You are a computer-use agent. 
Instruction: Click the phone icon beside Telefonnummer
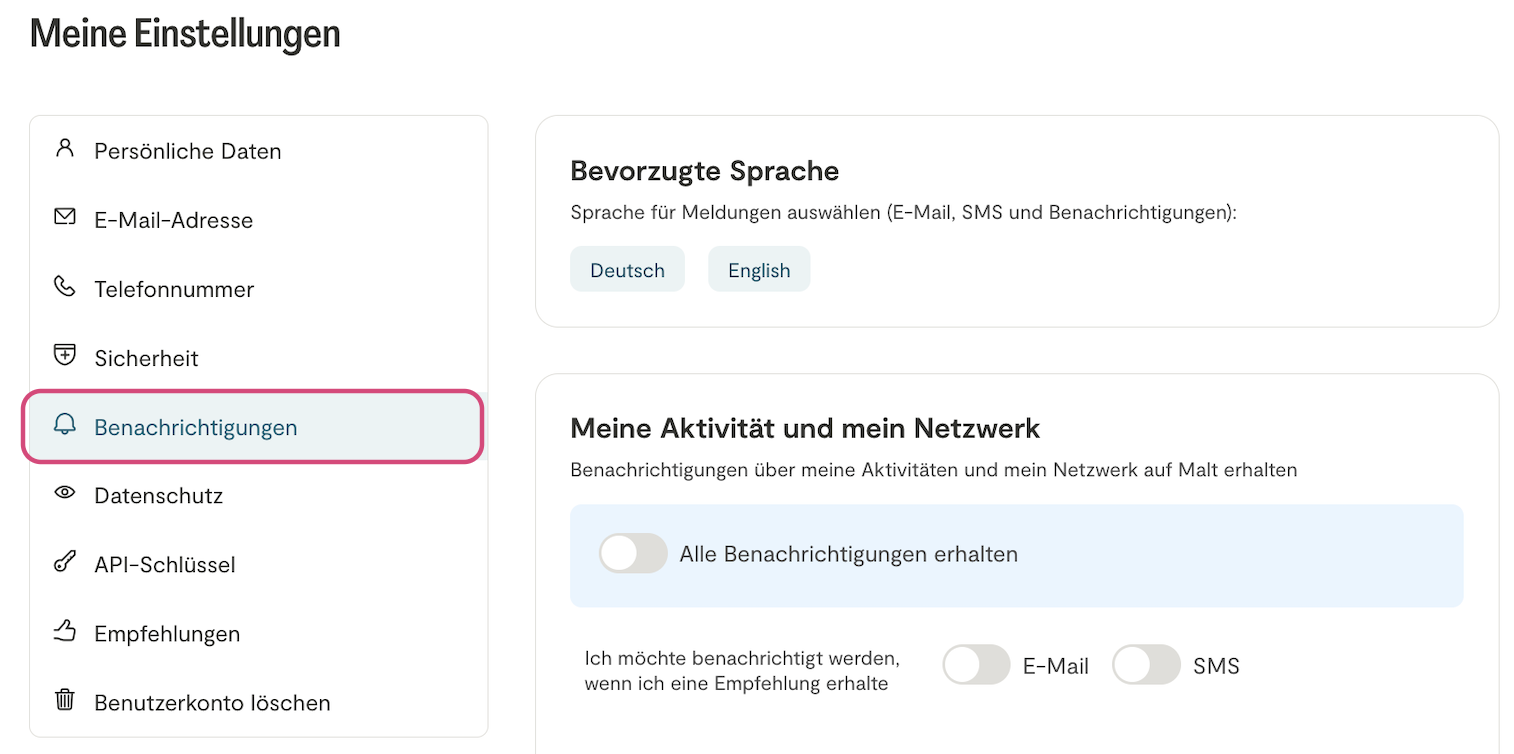(65, 288)
